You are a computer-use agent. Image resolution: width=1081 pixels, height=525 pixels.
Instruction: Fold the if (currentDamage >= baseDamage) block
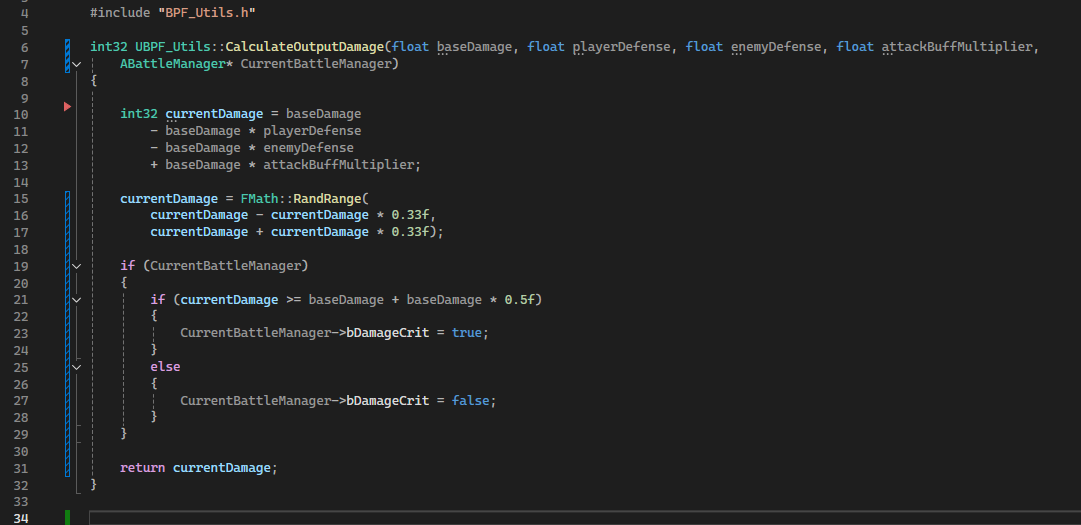[x=78, y=299]
